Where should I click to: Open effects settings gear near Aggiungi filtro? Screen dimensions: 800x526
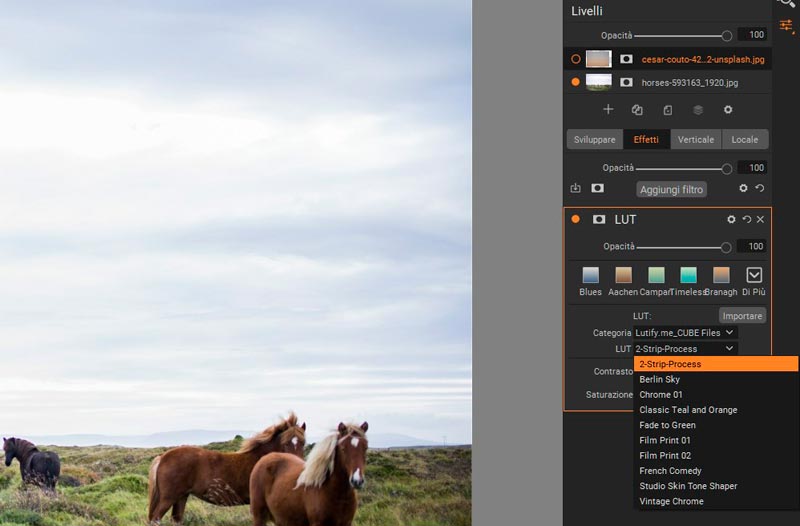(743, 188)
